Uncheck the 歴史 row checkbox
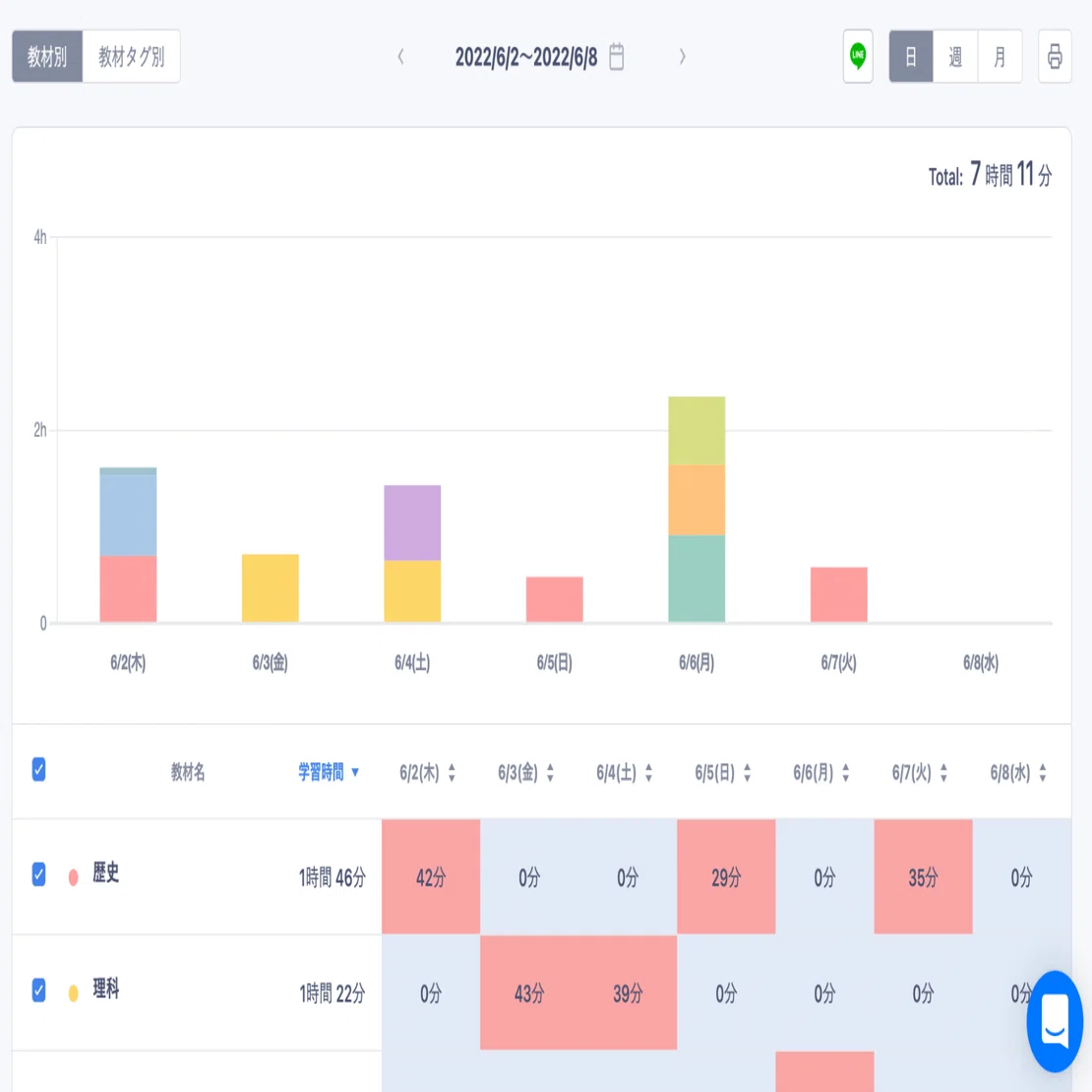The width and height of the screenshot is (1092, 1092). (x=39, y=874)
